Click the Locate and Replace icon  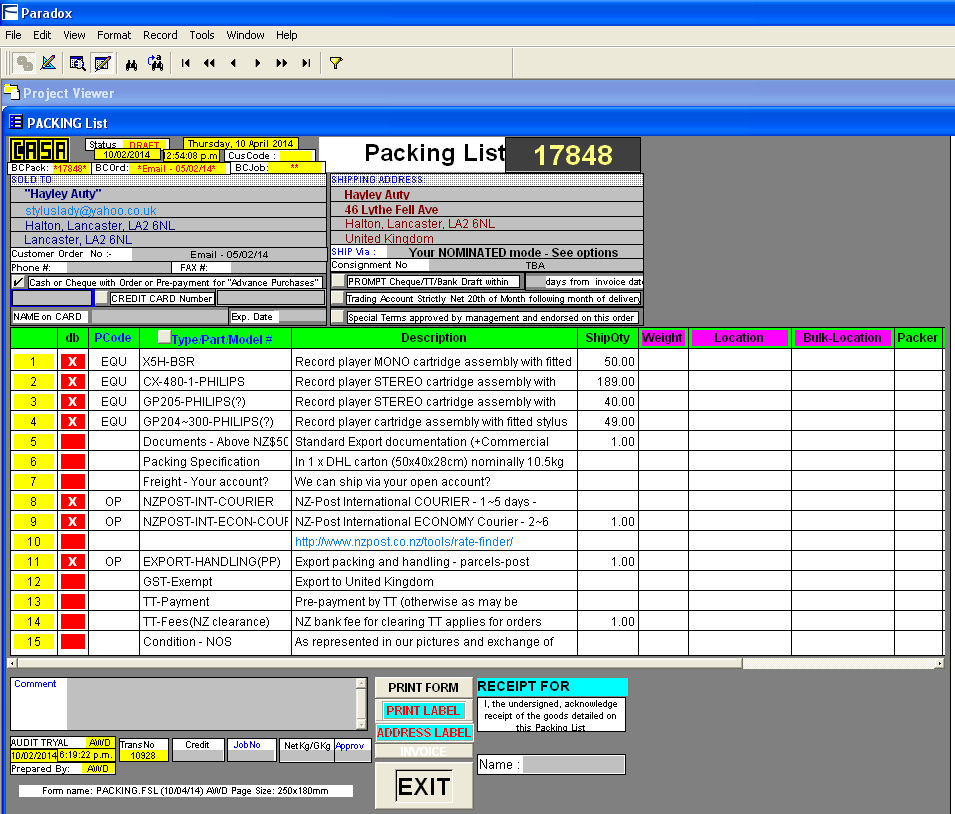click(x=156, y=62)
